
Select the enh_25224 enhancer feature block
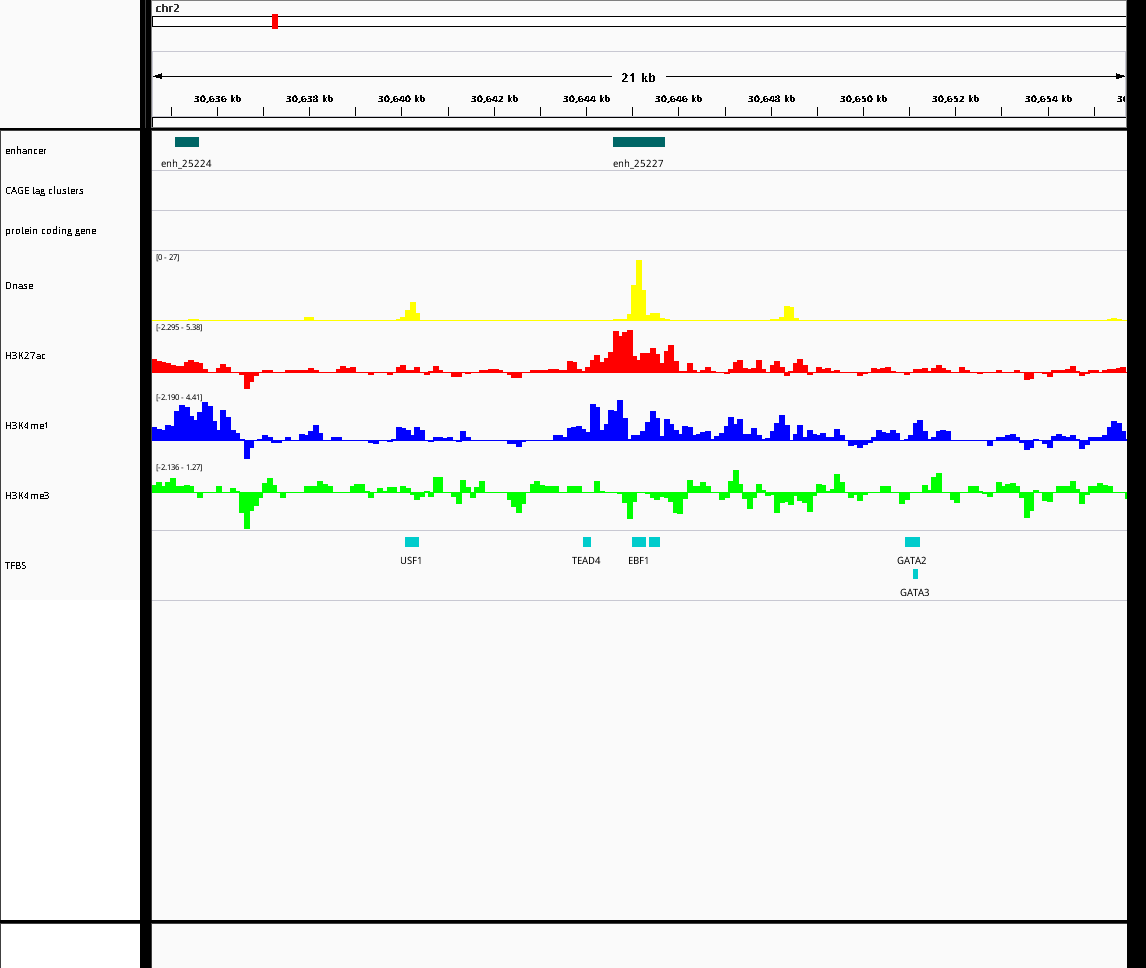click(187, 142)
